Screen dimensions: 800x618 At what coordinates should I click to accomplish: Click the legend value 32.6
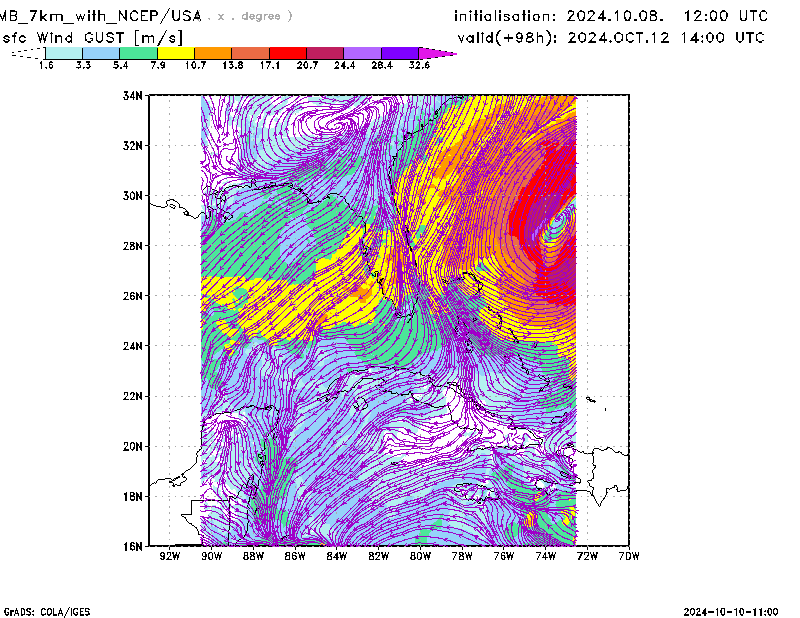(419, 65)
